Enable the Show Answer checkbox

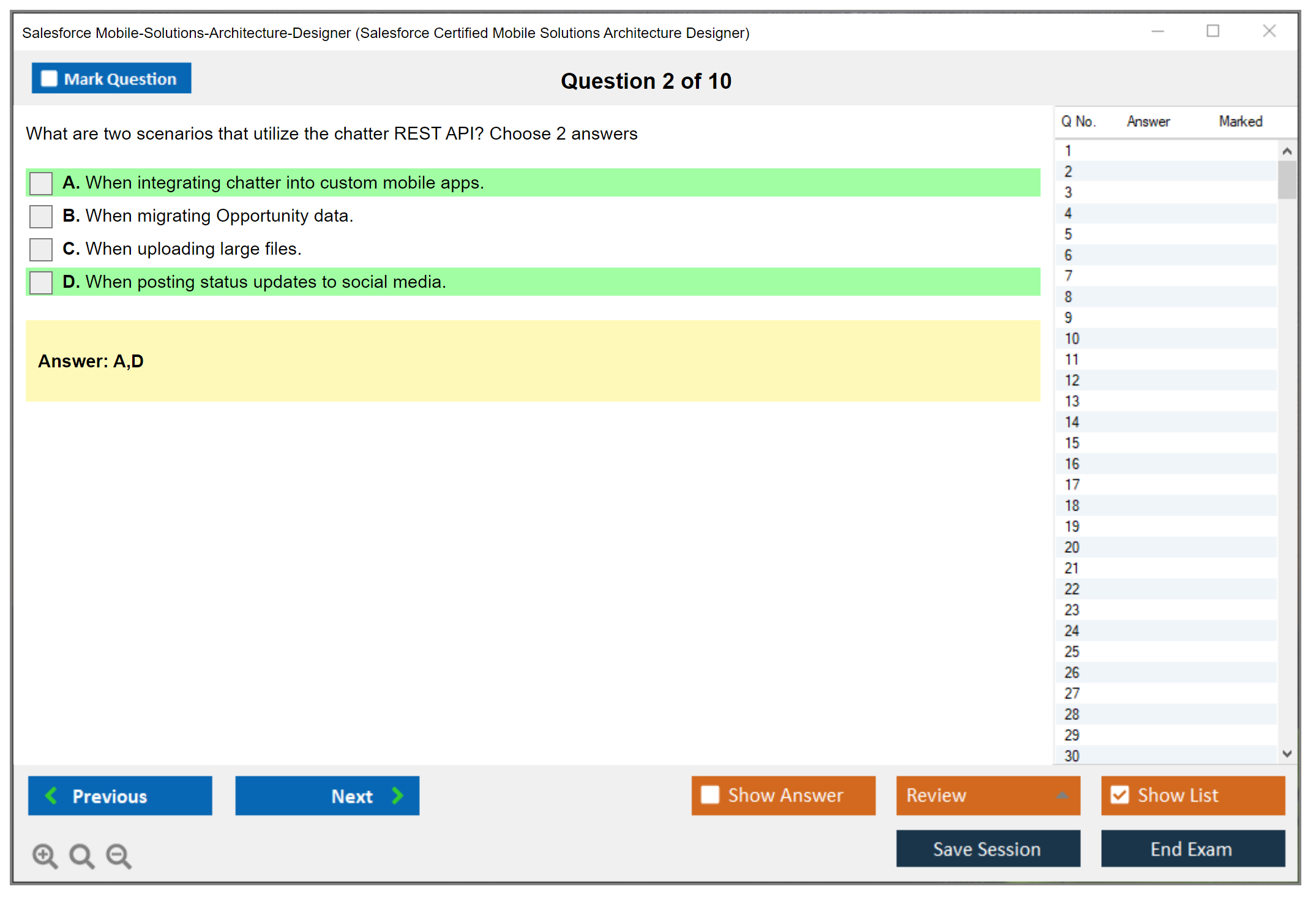[x=710, y=795]
